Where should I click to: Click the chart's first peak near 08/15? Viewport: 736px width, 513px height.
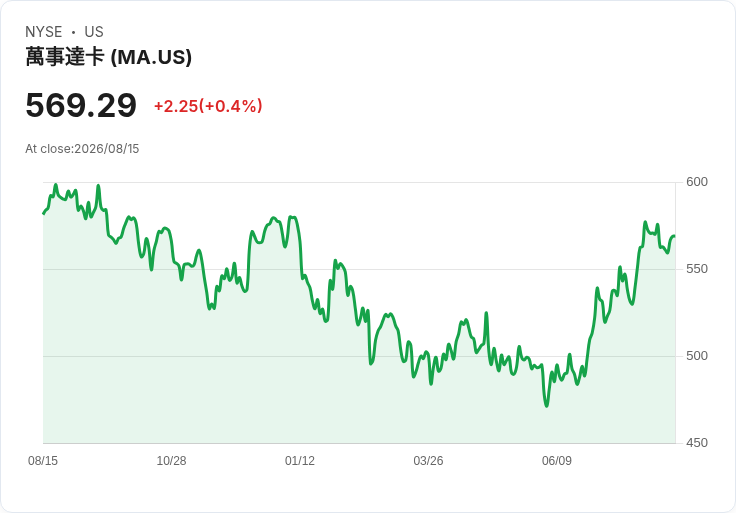[55, 185]
